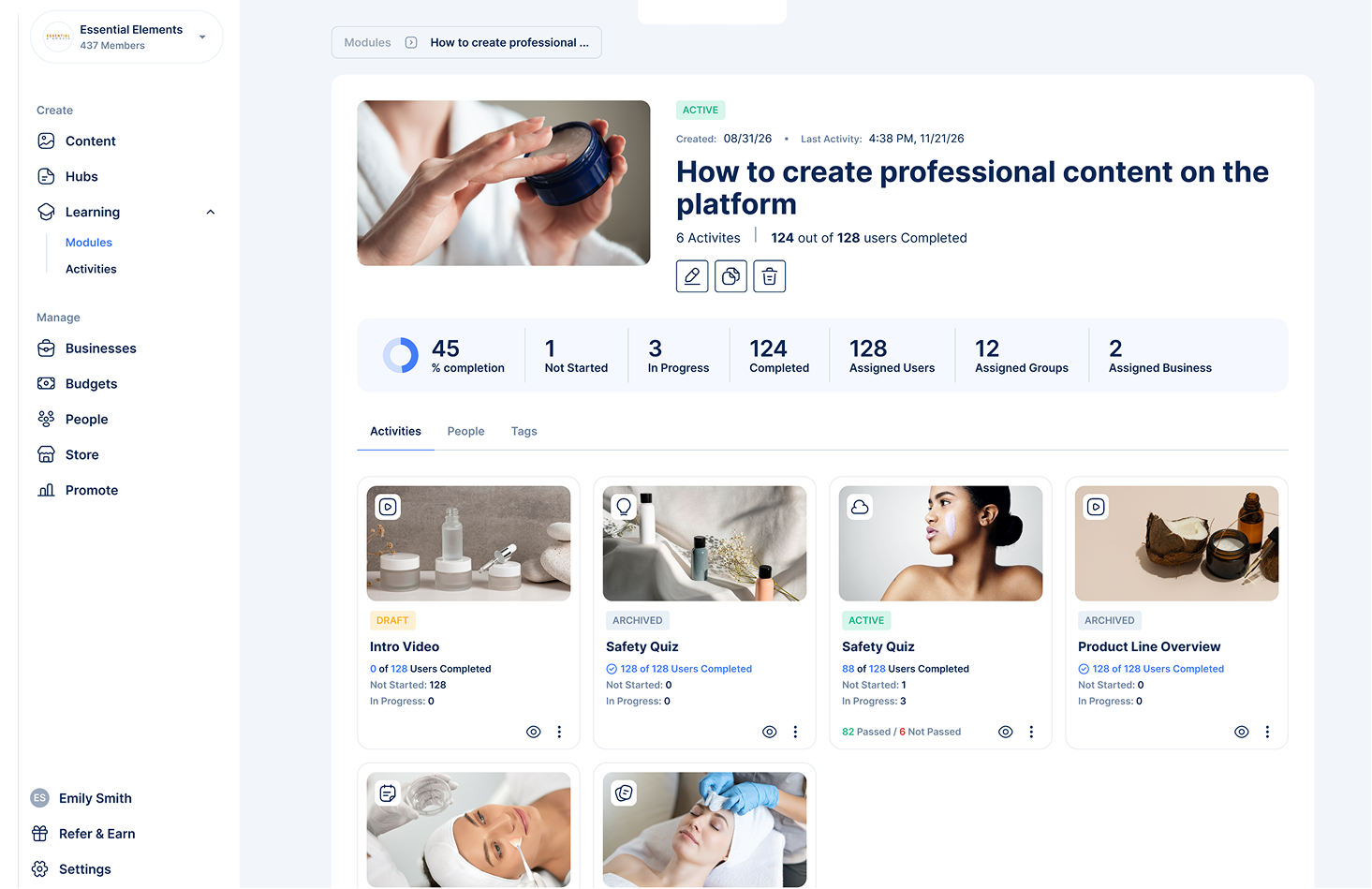The height and width of the screenshot is (889, 1372).
Task: Click '124 Completed' statistic
Action: tap(779, 355)
